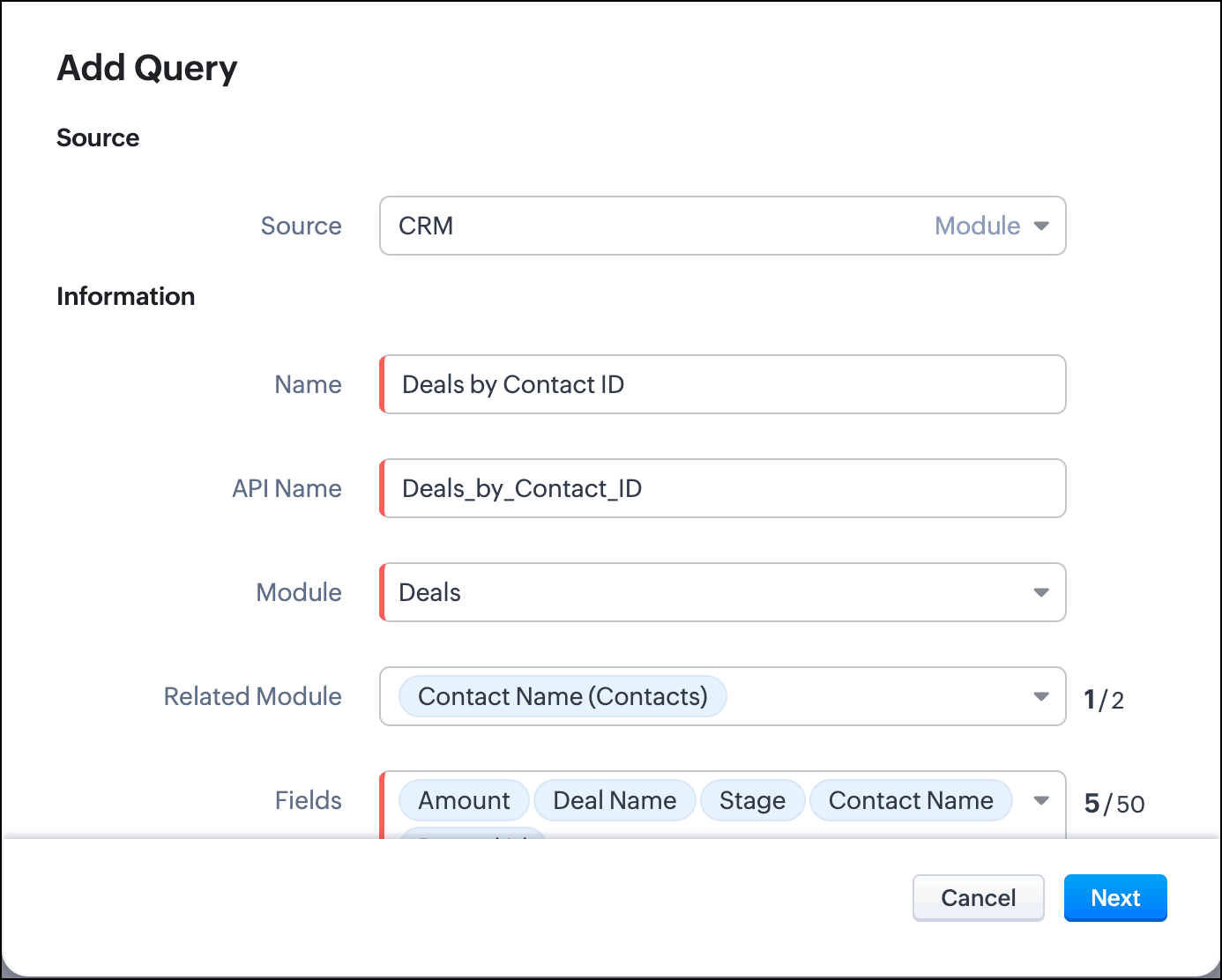Open the Related Module dropdown arrow
The image size is (1222, 980).
click(x=1041, y=696)
